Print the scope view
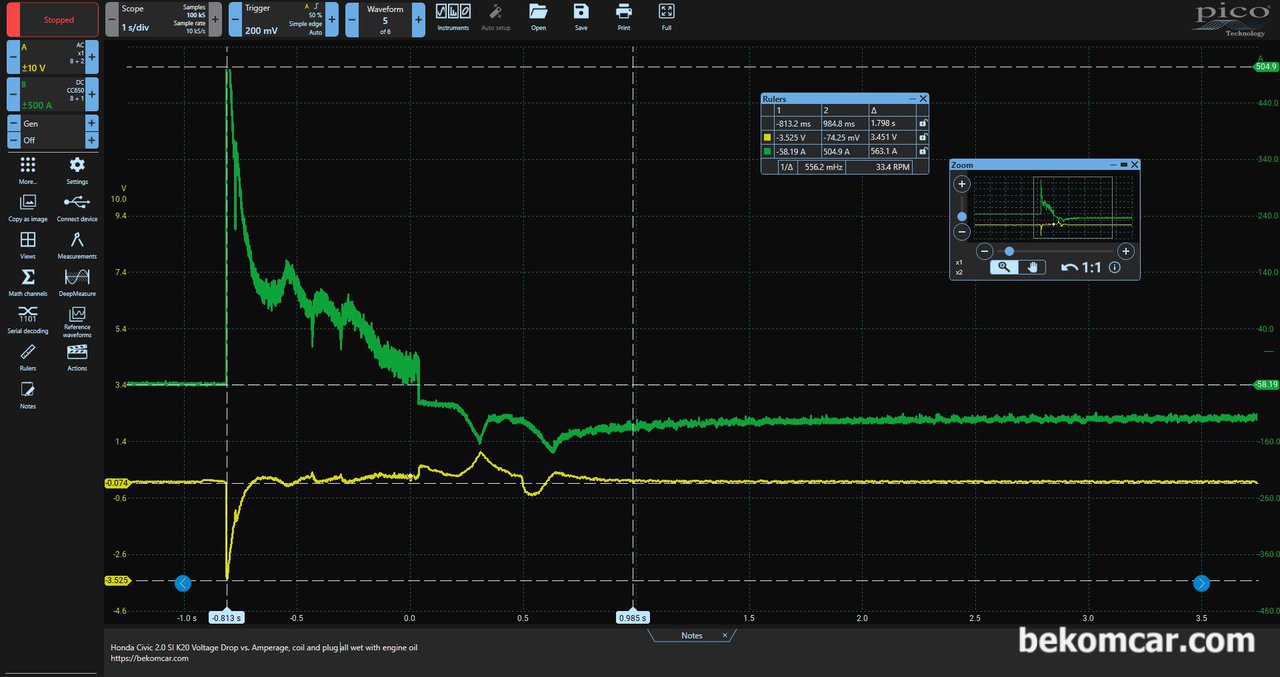The width and height of the screenshot is (1280, 677). coord(624,17)
